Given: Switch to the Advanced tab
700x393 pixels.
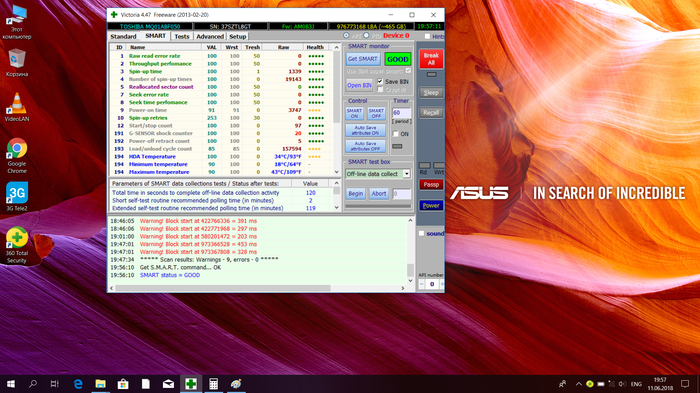Looking at the screenshot, I should tap(210, 37).
